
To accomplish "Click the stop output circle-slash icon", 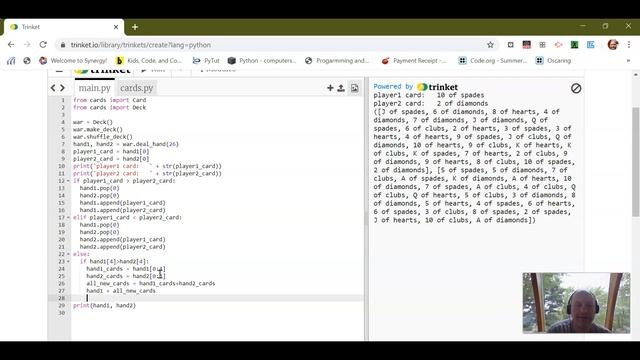I will pos(576,88).
